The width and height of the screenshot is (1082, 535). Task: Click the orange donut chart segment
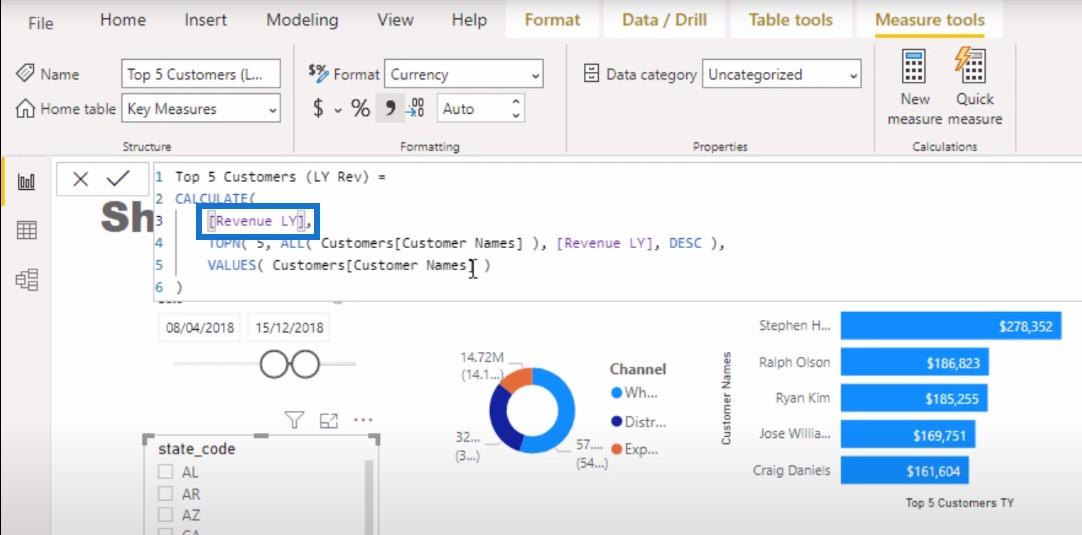(x=516, y=379)
